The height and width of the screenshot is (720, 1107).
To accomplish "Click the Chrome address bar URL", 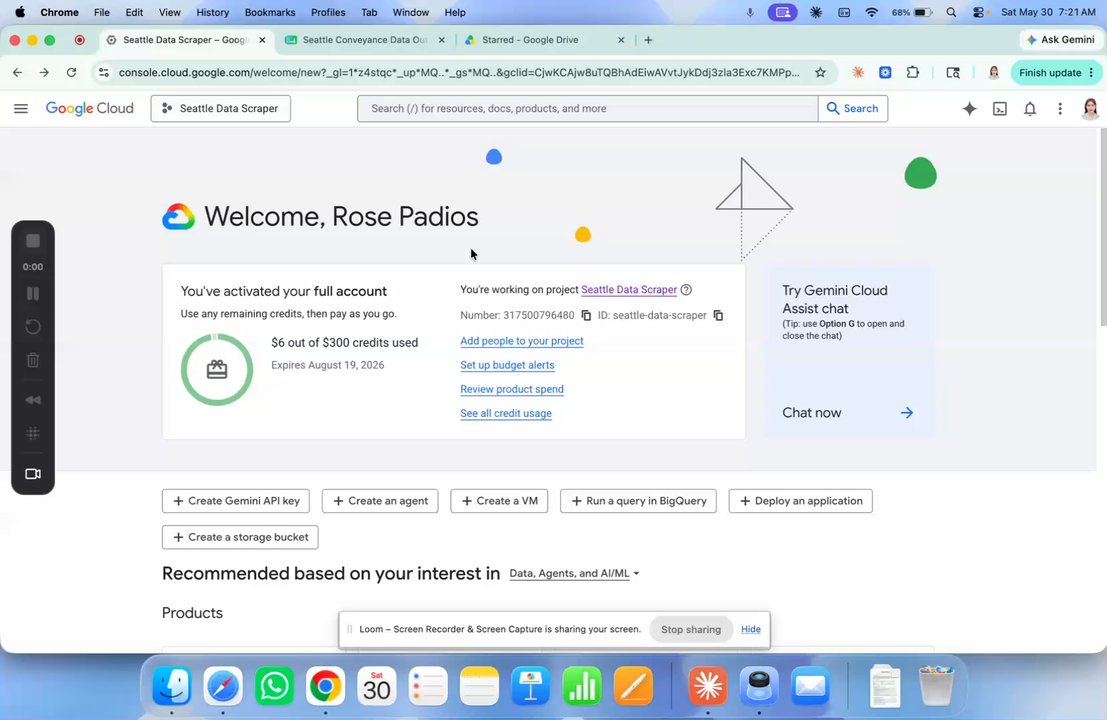I will pos(459,73).
